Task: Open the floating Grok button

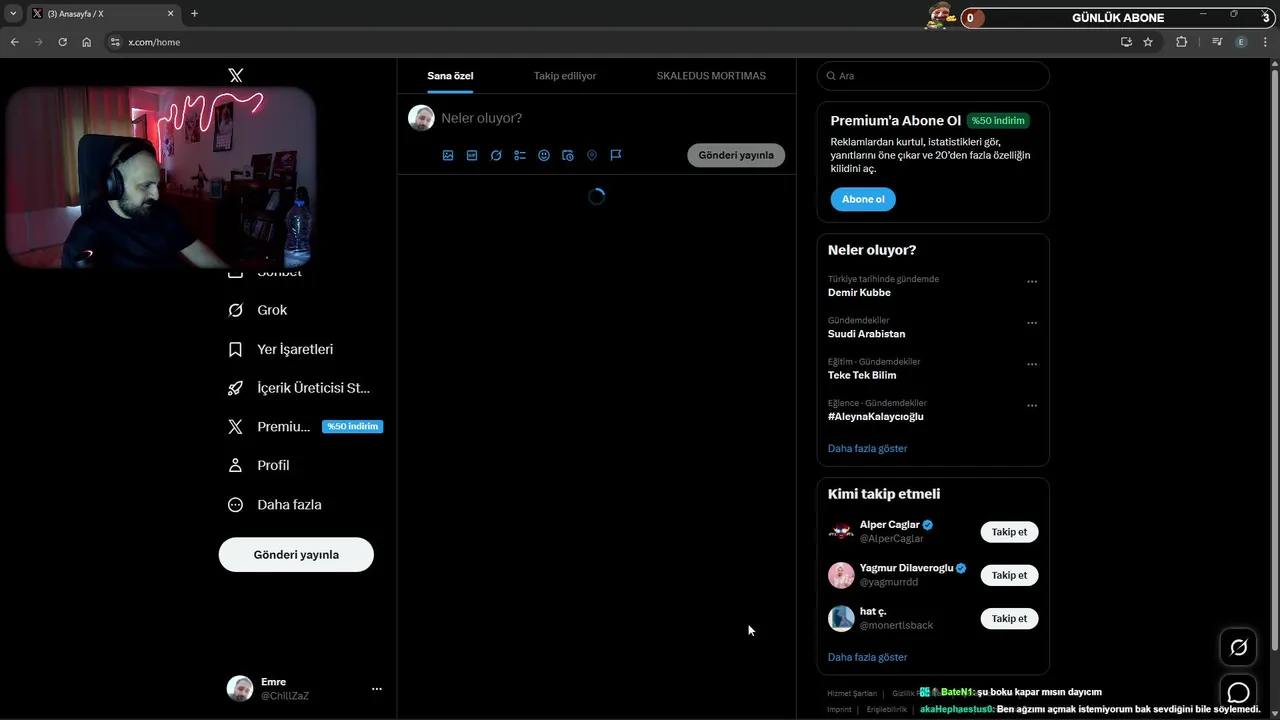Action: pyautogui.click(x=1238, y=648)
